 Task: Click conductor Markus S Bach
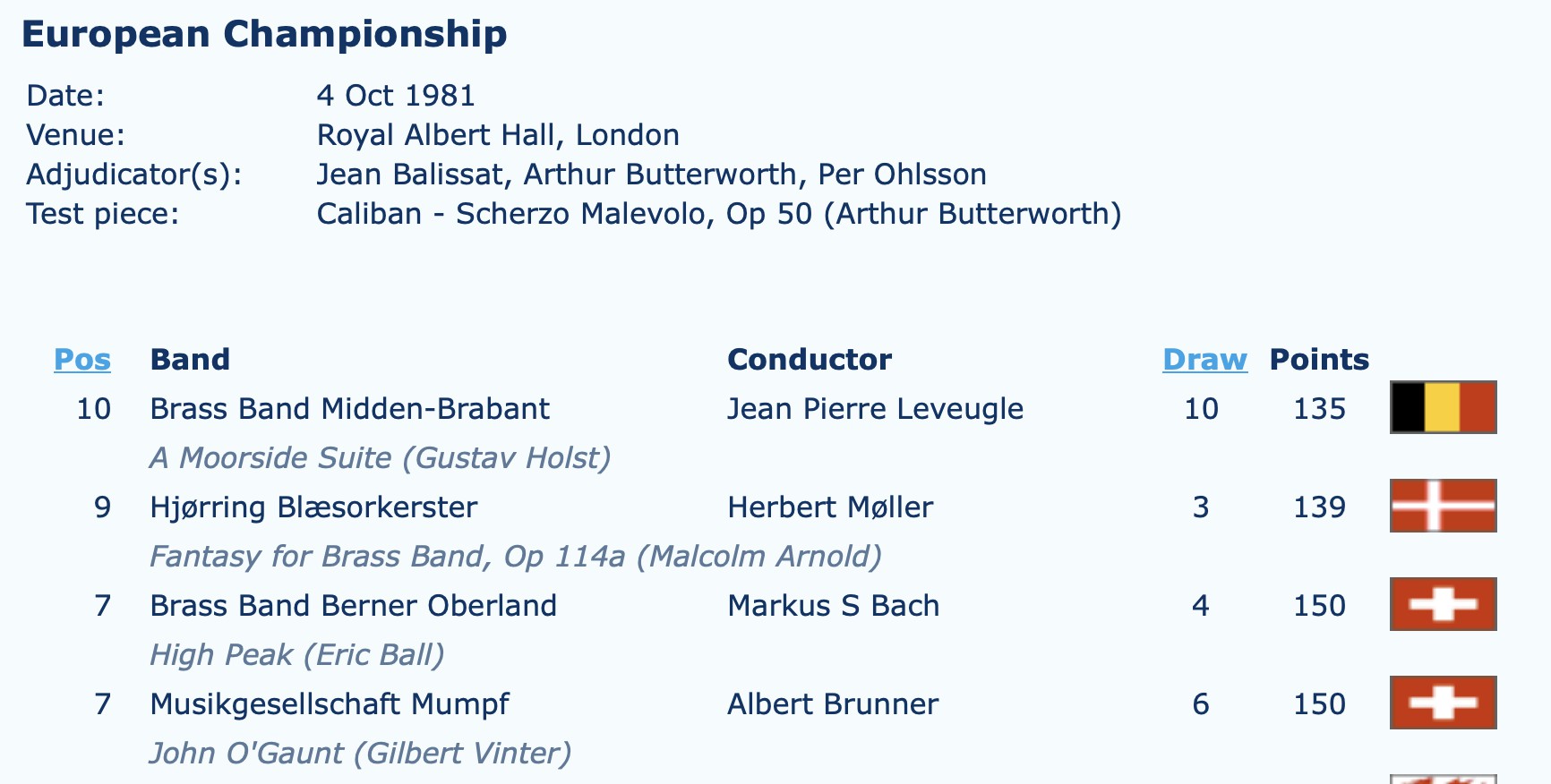tap(833, 606)
